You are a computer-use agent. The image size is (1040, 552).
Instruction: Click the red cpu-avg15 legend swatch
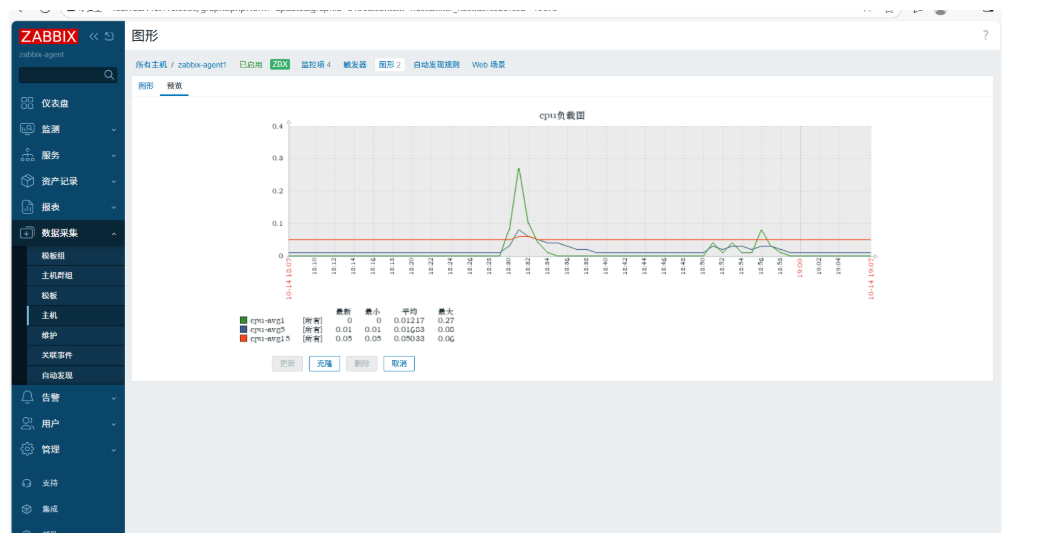point(243,338)
